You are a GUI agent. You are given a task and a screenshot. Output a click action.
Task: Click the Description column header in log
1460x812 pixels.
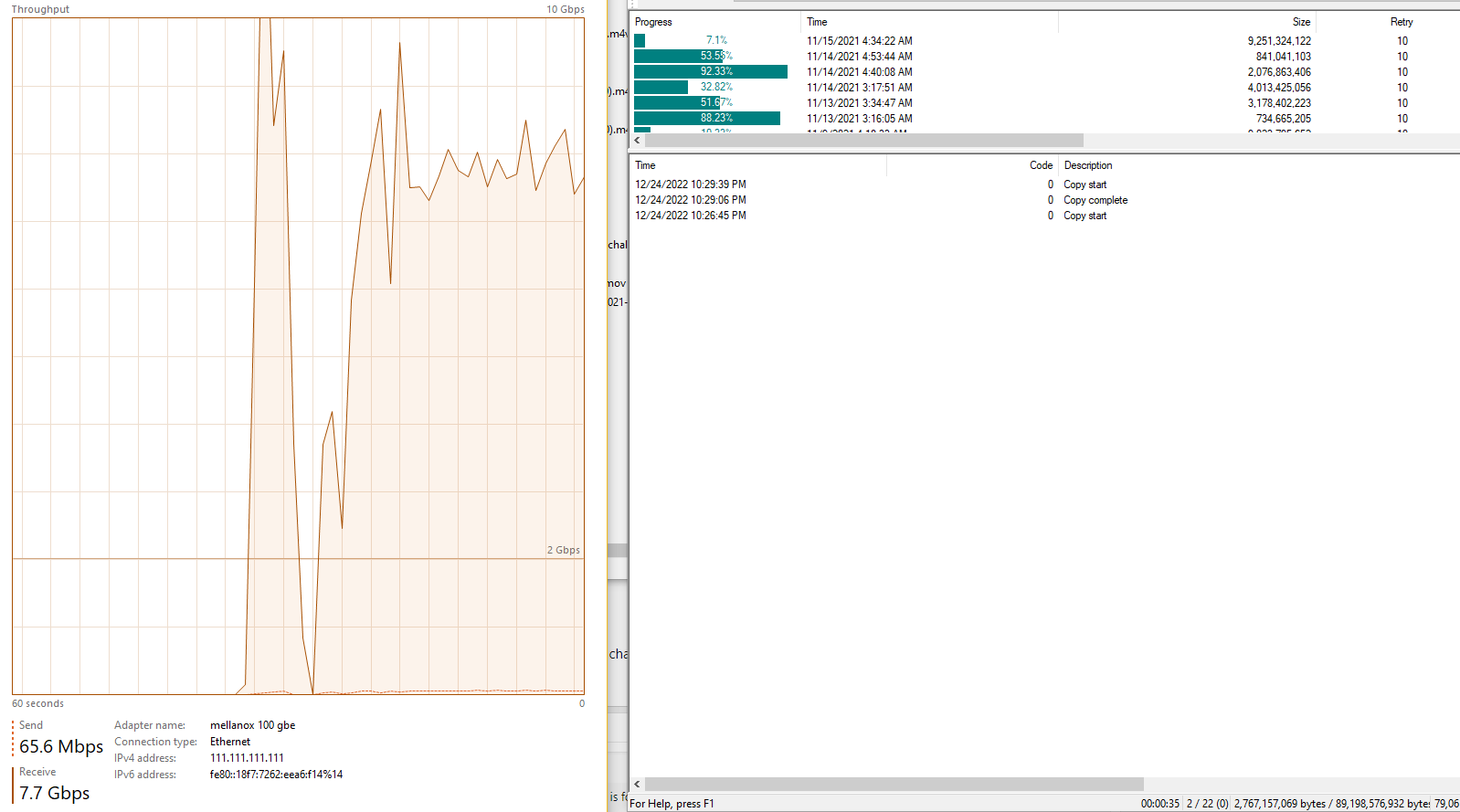click(x=1088, y=165)
